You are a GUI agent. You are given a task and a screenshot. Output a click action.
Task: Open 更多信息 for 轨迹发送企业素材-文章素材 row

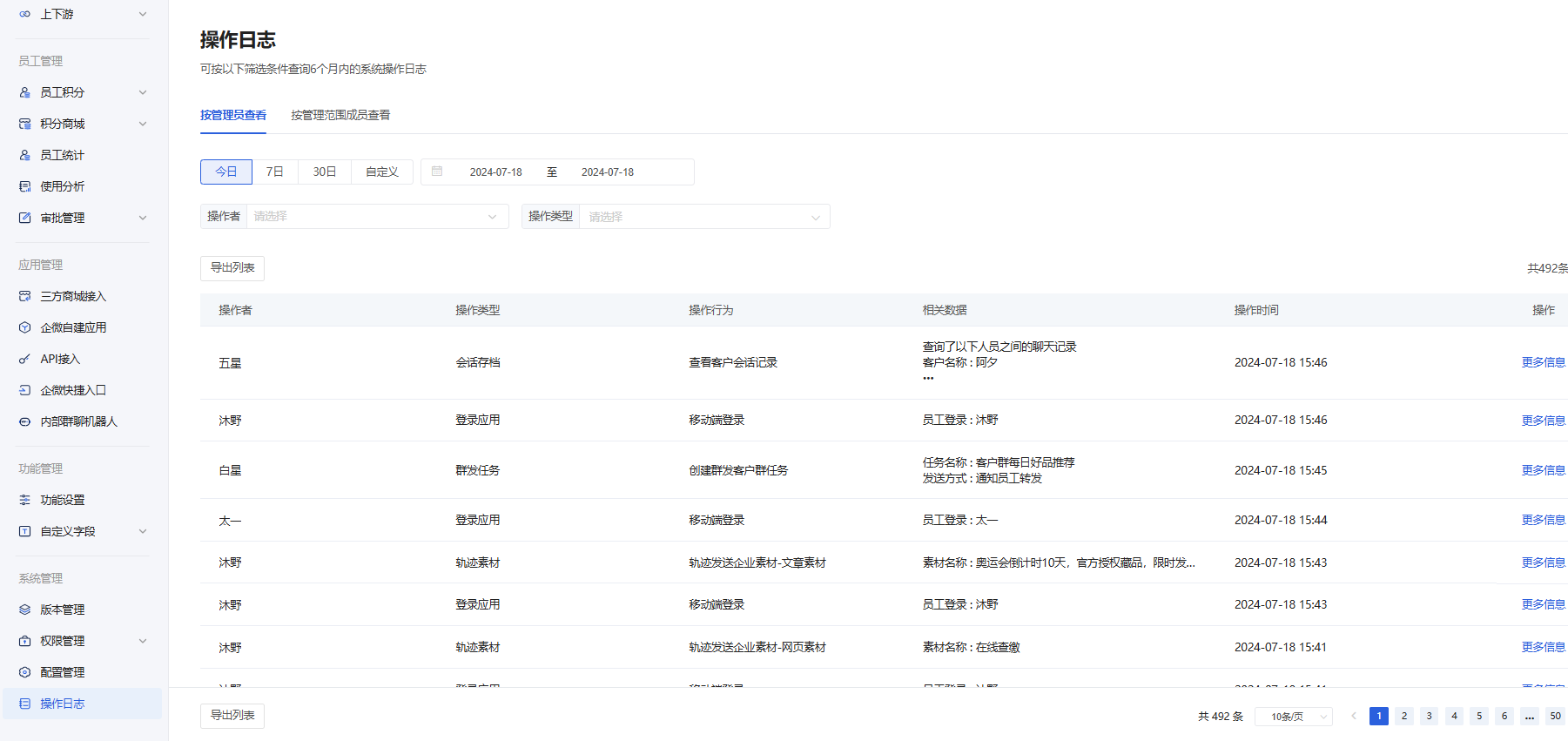click(x=1544, y=562)
